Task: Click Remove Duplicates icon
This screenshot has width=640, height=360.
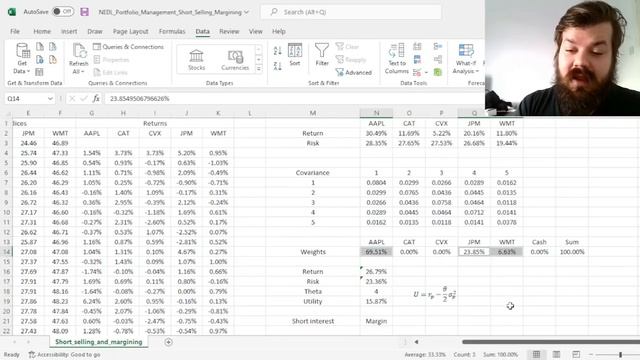Action: [x=417, y=60]
